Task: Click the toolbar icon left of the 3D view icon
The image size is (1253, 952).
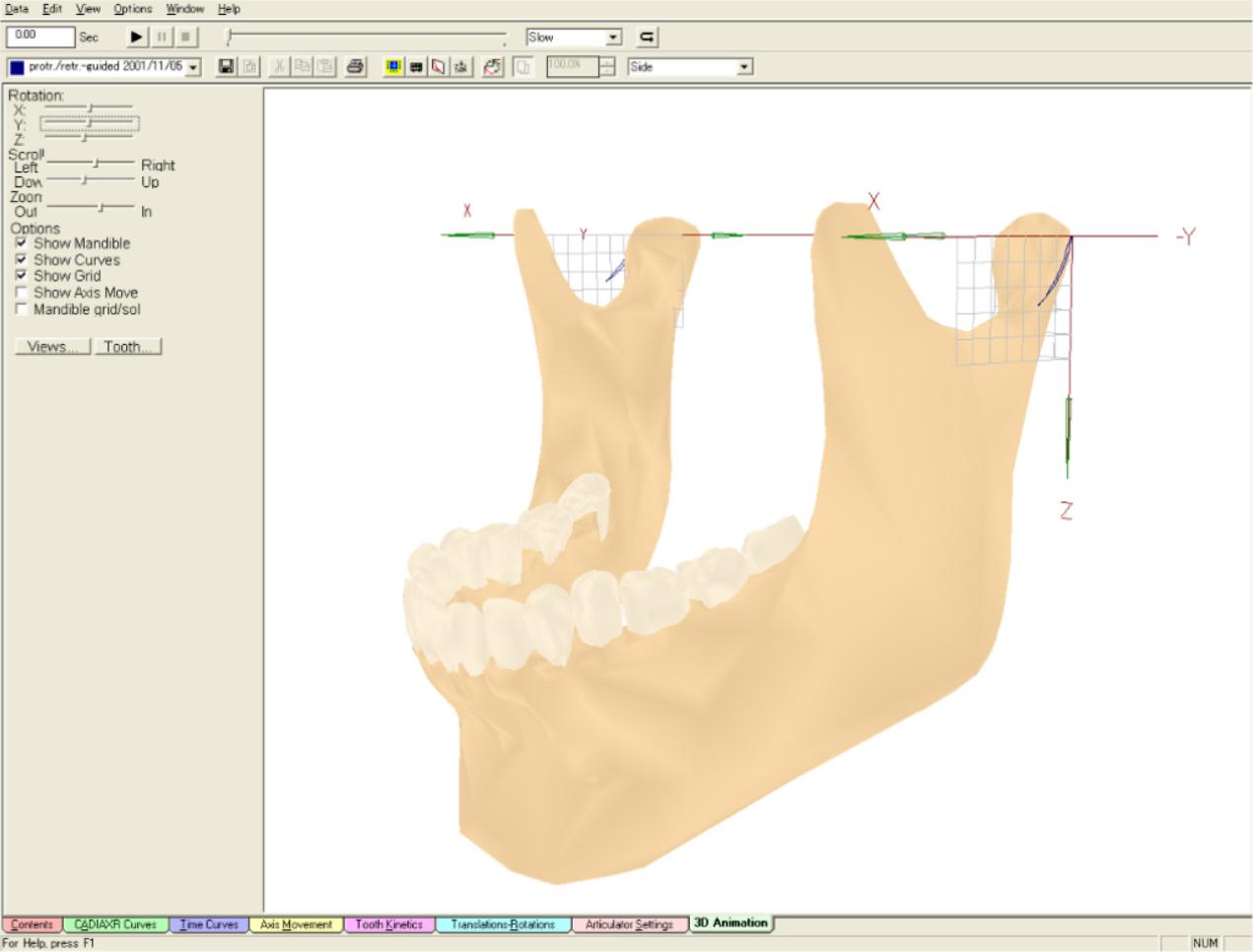Action: tap(460, 67)
